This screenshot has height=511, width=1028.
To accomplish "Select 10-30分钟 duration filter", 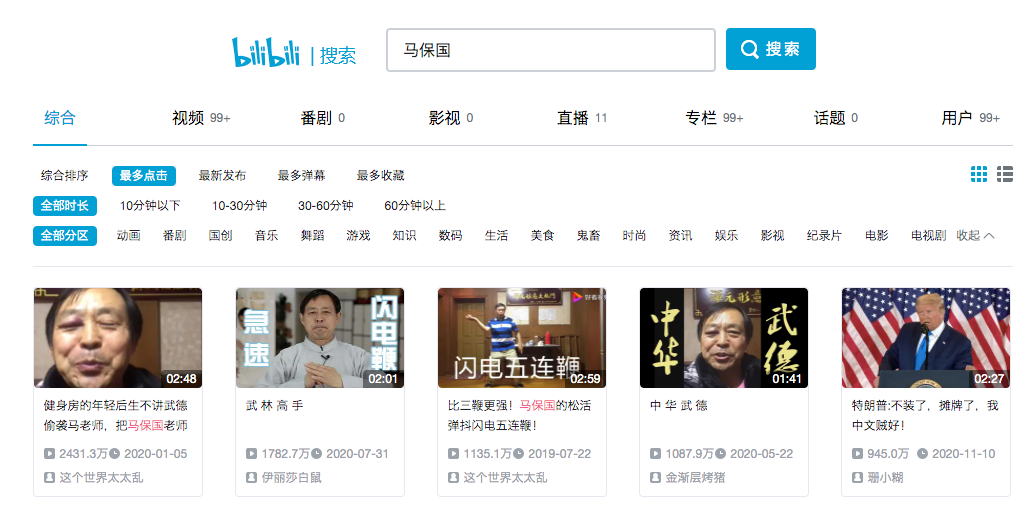I will 239,206.
